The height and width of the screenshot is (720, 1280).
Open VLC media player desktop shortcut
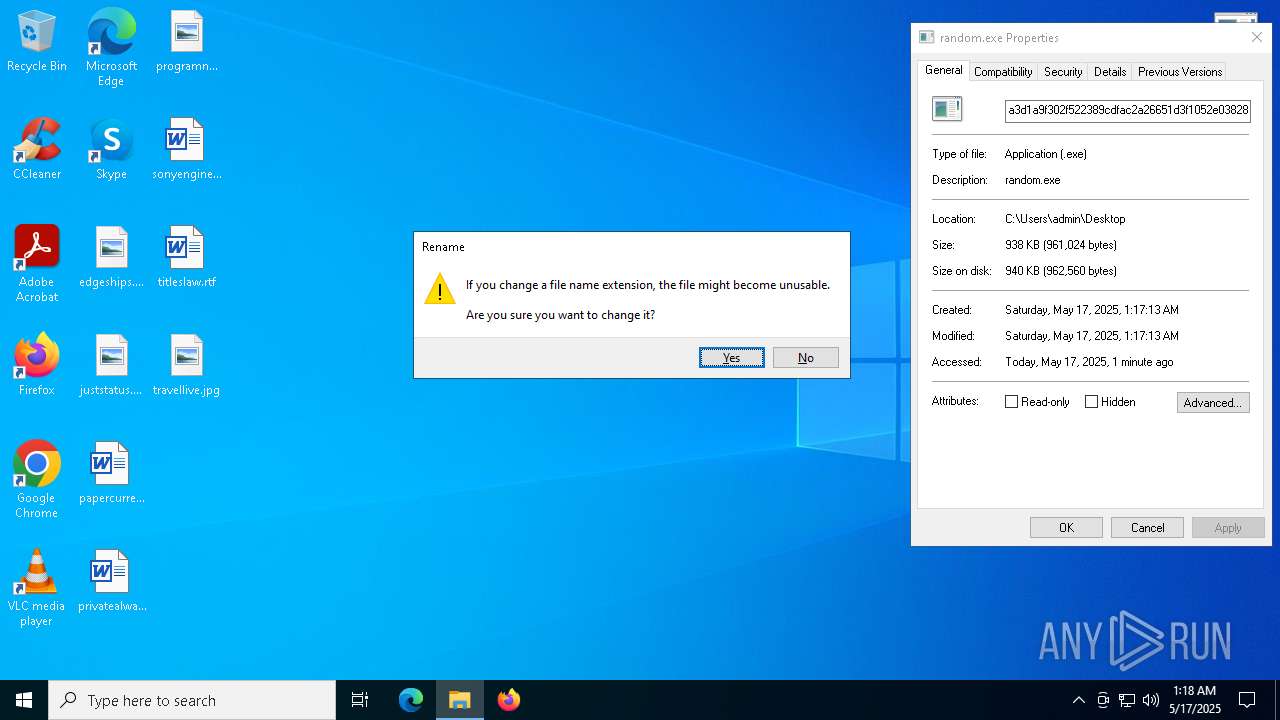(x=37, y=588)
